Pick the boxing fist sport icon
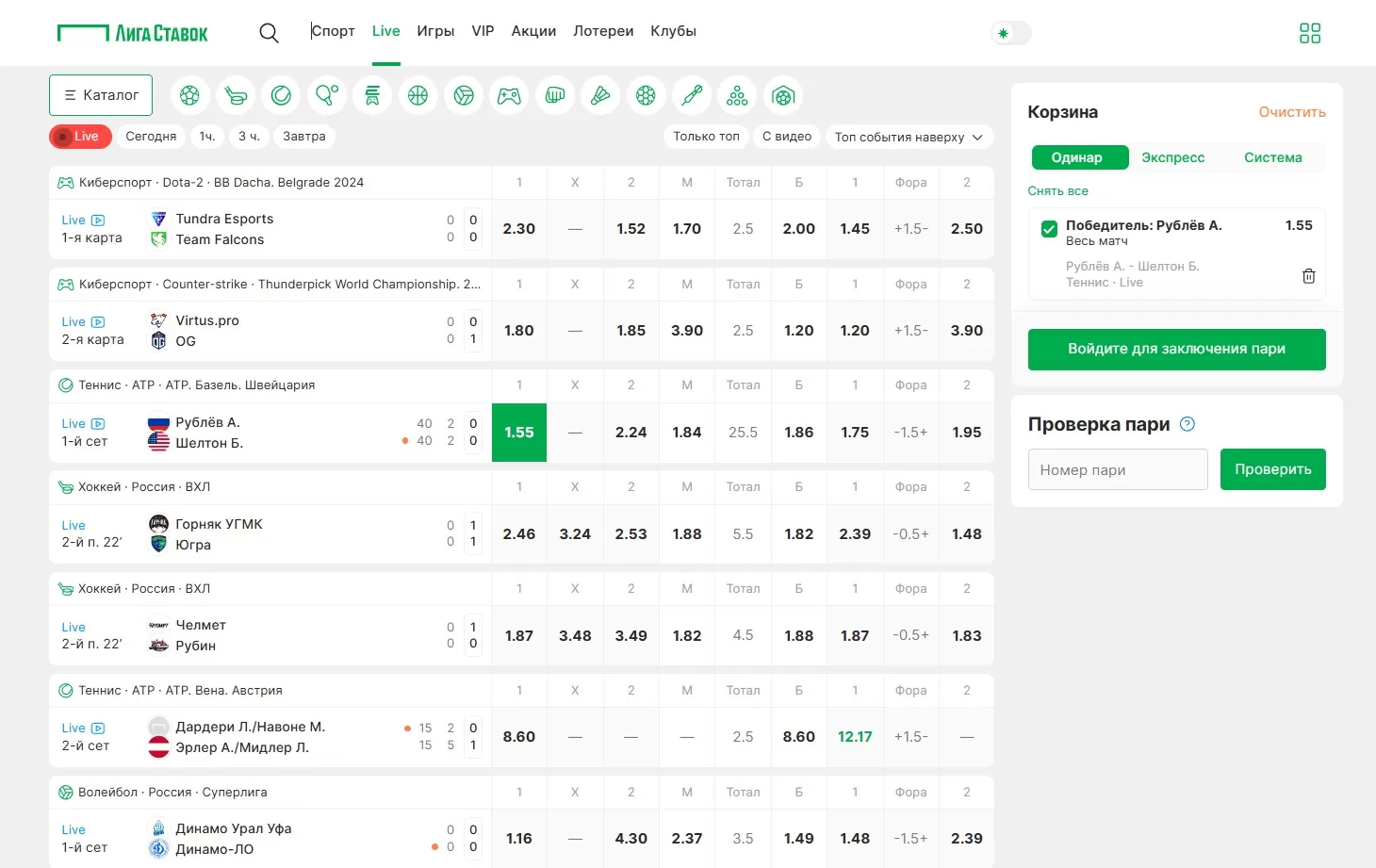The height and width of the screenshot is (868, 1376). [x=555, y=95]
